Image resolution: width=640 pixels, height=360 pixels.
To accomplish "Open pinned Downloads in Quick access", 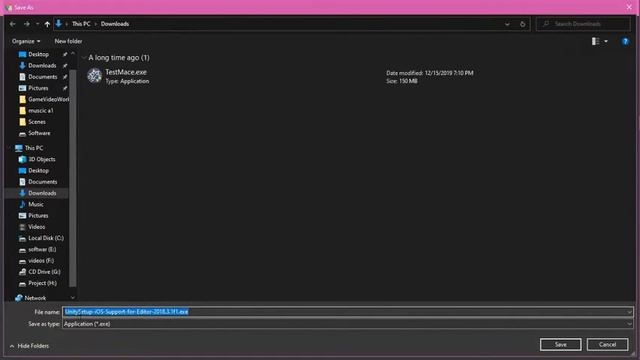I will click(x=42, y=65).
